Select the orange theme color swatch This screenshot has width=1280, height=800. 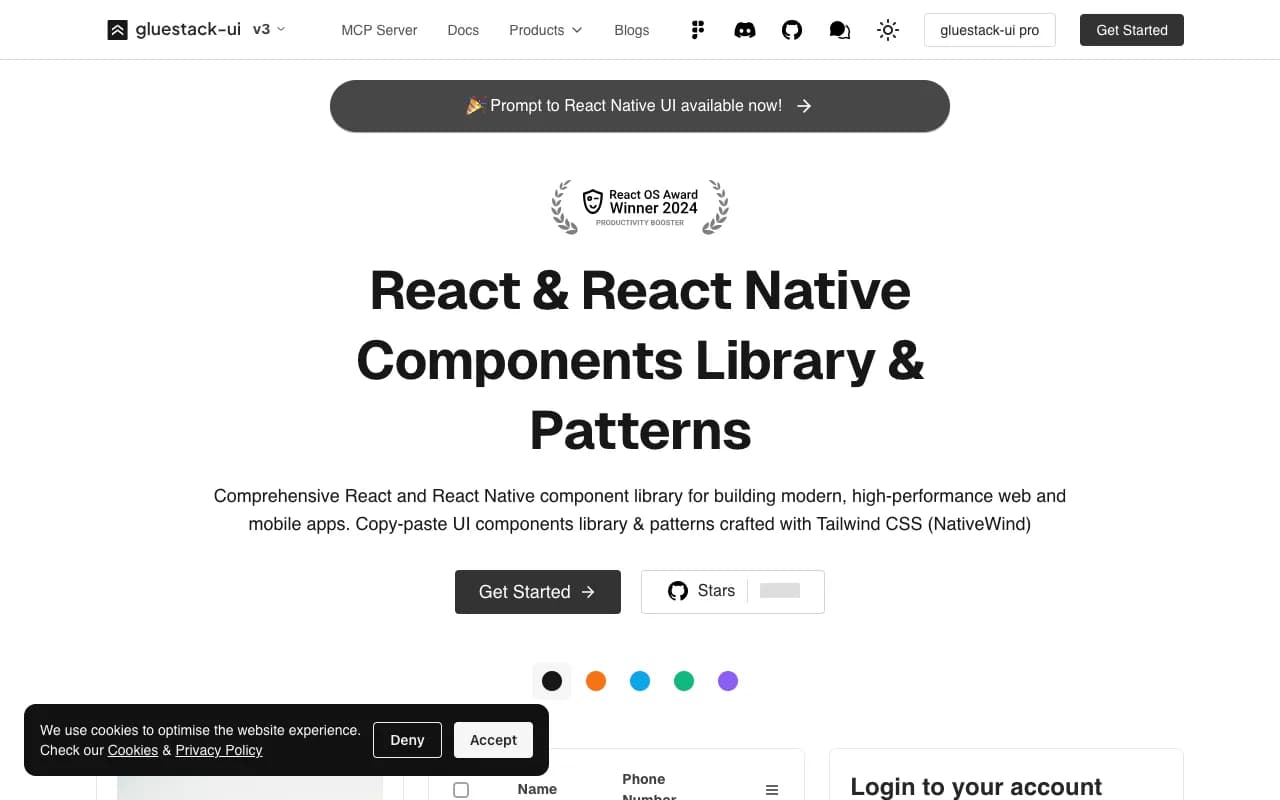(596, 680)
